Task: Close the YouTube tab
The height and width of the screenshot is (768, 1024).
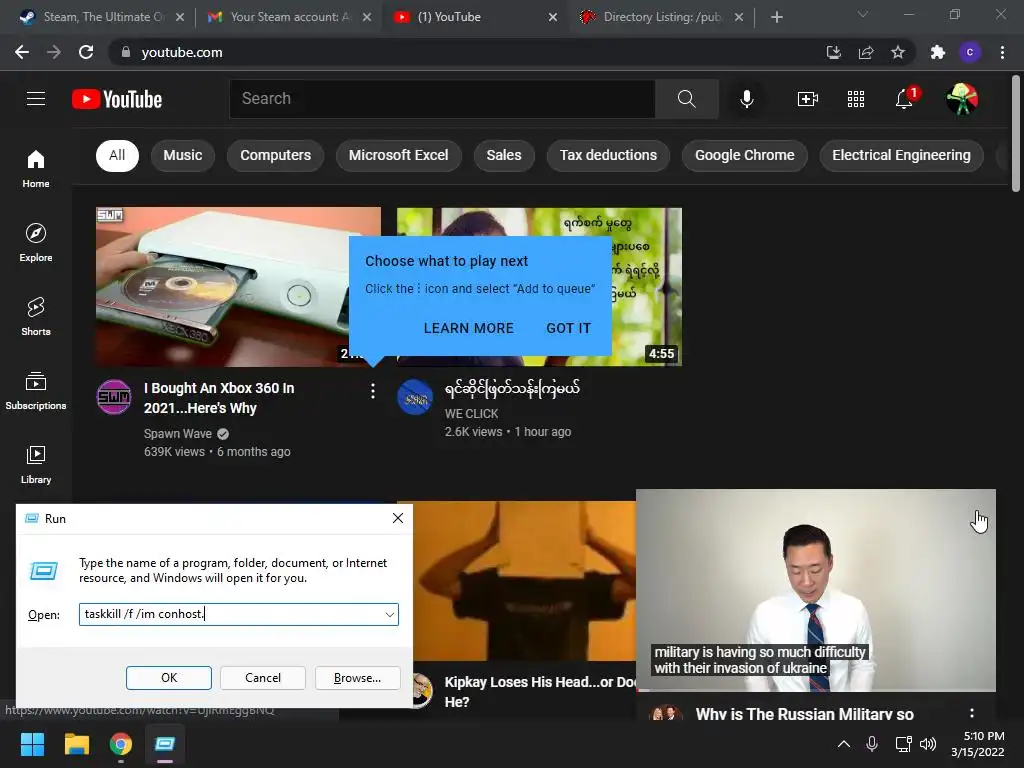Action: 552,17
